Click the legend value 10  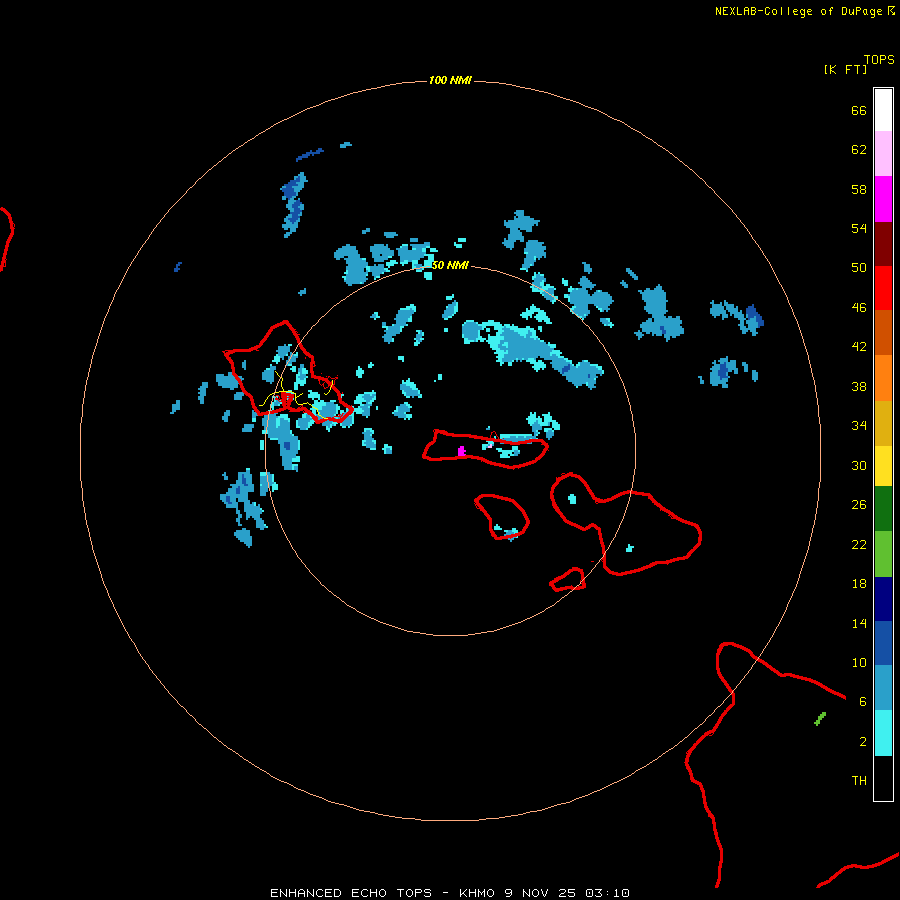(x=859, y=663)
